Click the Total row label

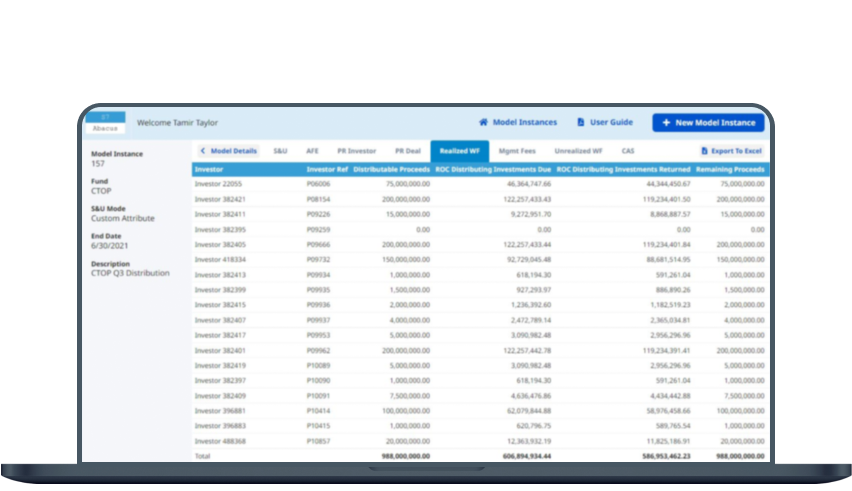(202, 456)
